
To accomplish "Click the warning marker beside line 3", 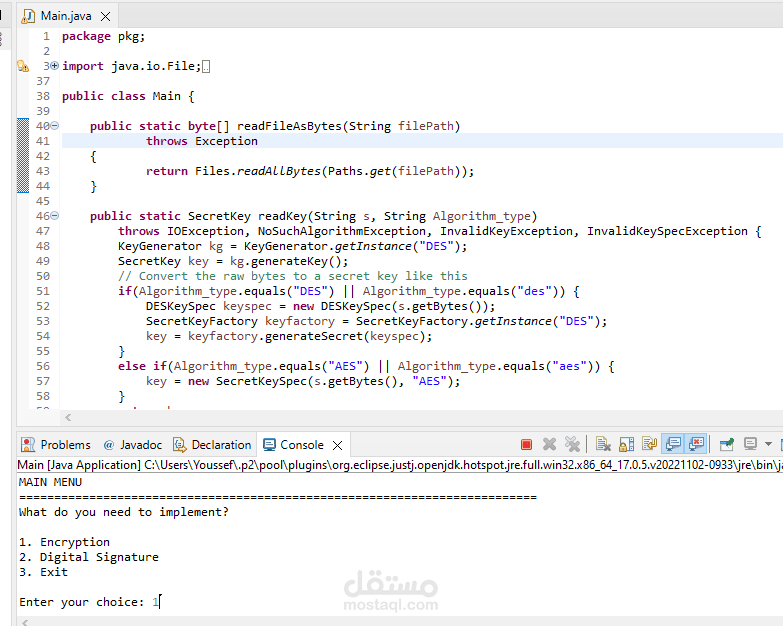I will click(x=23, y=66).
